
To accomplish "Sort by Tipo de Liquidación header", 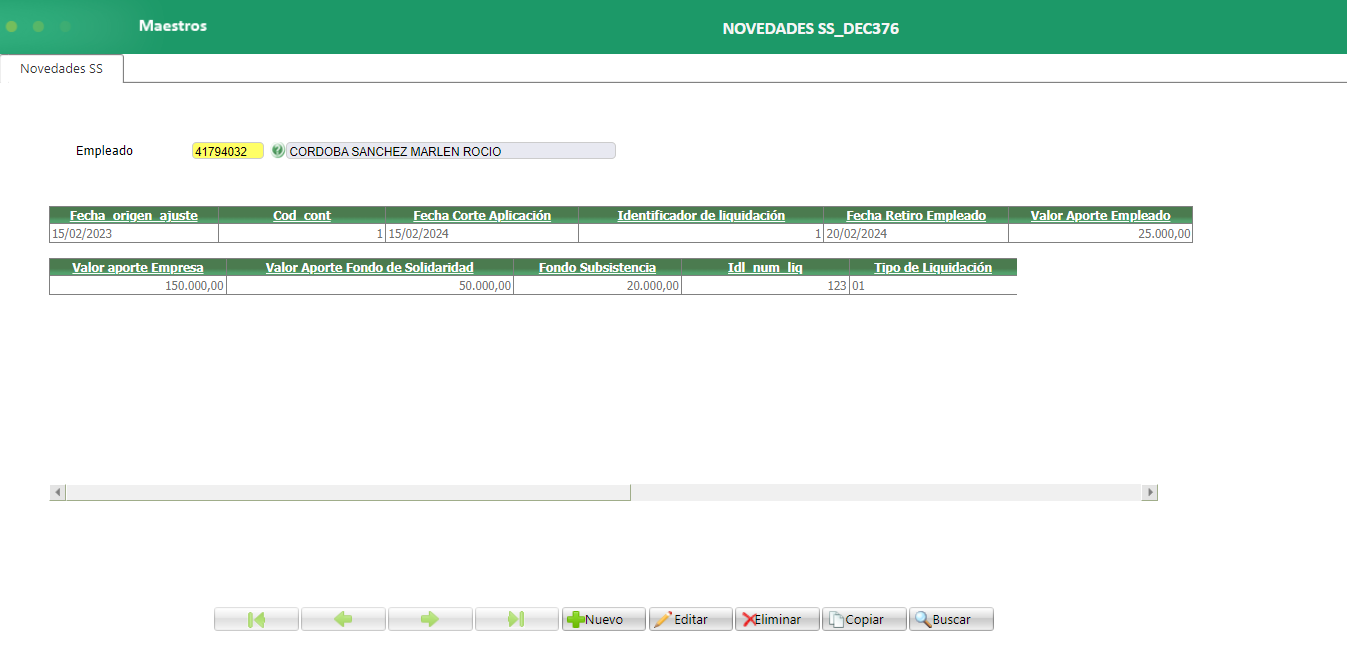I will 933,267.
